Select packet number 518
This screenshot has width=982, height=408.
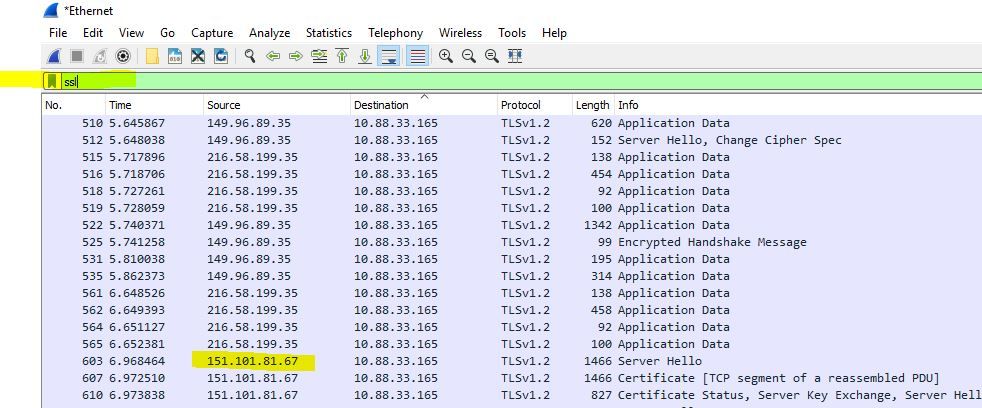[512, 191]
